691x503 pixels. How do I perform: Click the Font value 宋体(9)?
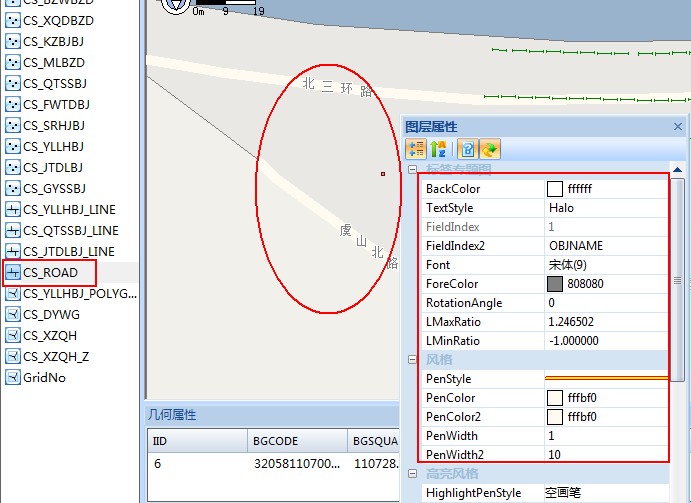point(568,265)
